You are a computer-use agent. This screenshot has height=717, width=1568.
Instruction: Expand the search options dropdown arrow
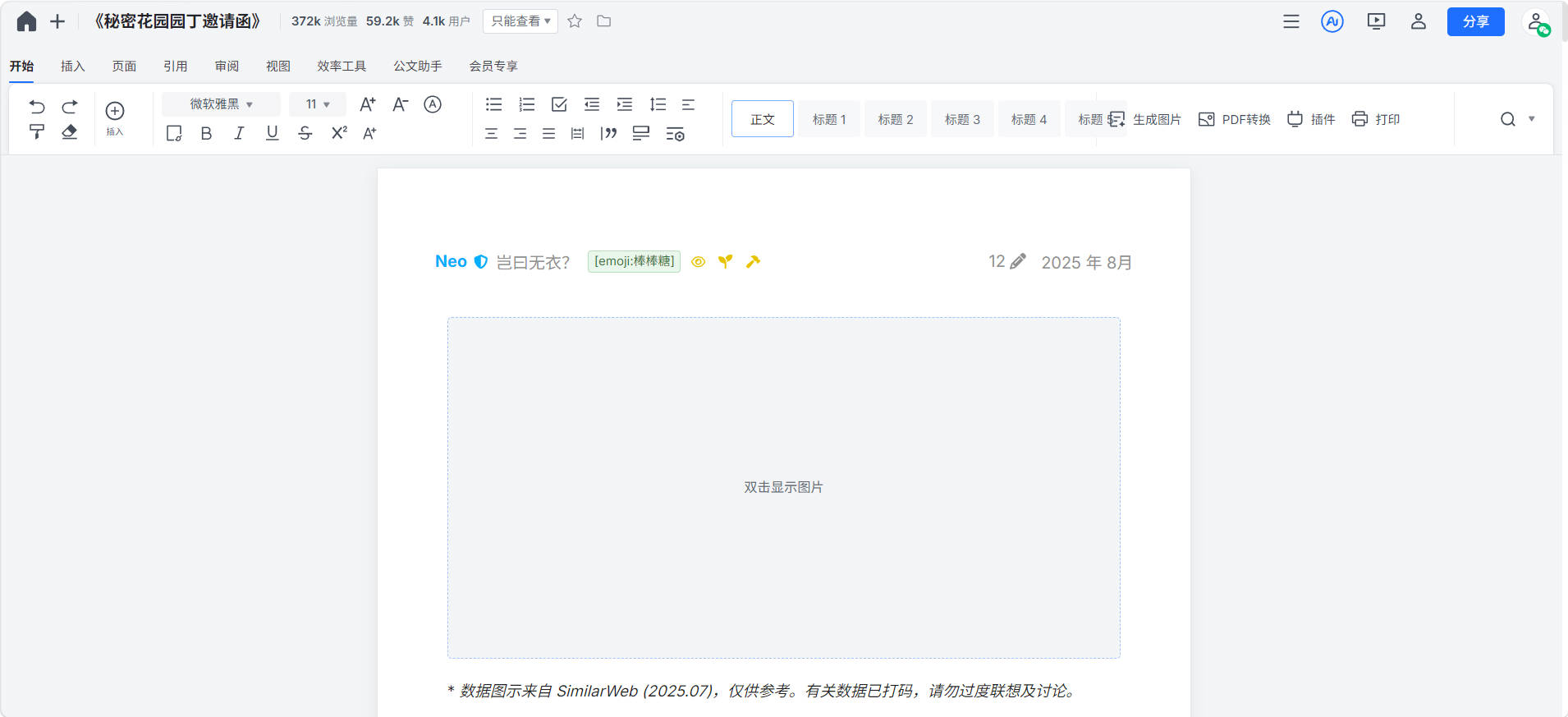1531,119
